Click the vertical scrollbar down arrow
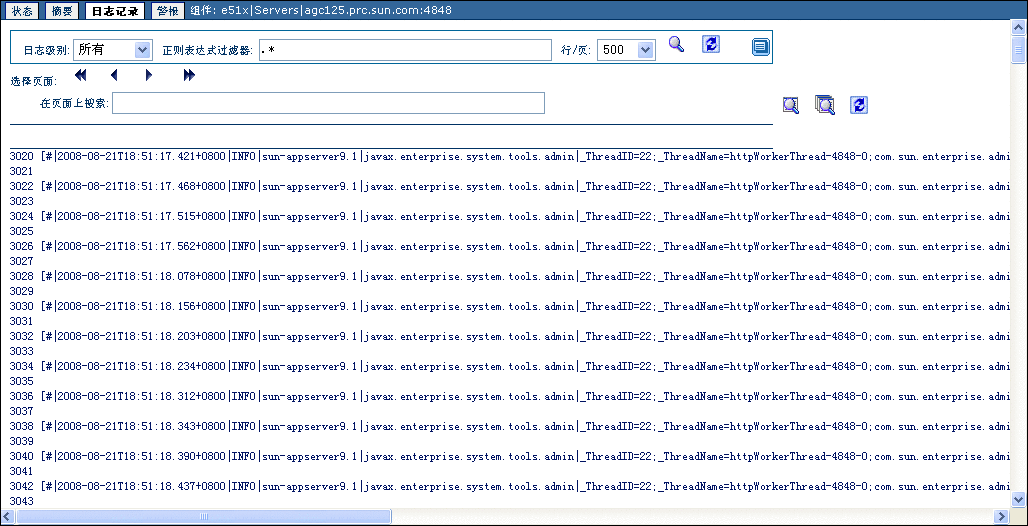Screen dimensions: 1028x526 point(1019,499)
